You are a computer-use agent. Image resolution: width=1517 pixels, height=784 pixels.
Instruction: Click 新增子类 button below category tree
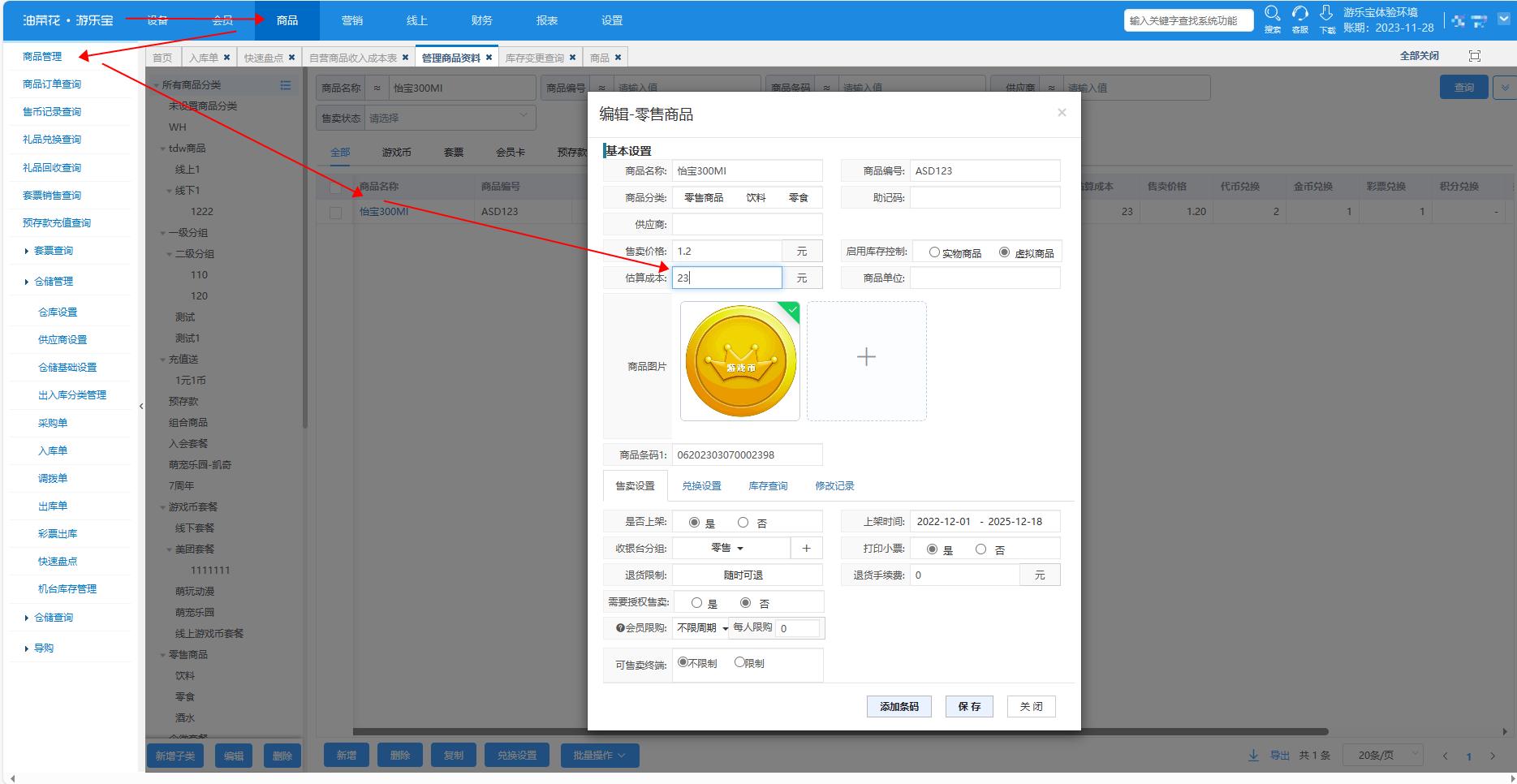point(175,756)
